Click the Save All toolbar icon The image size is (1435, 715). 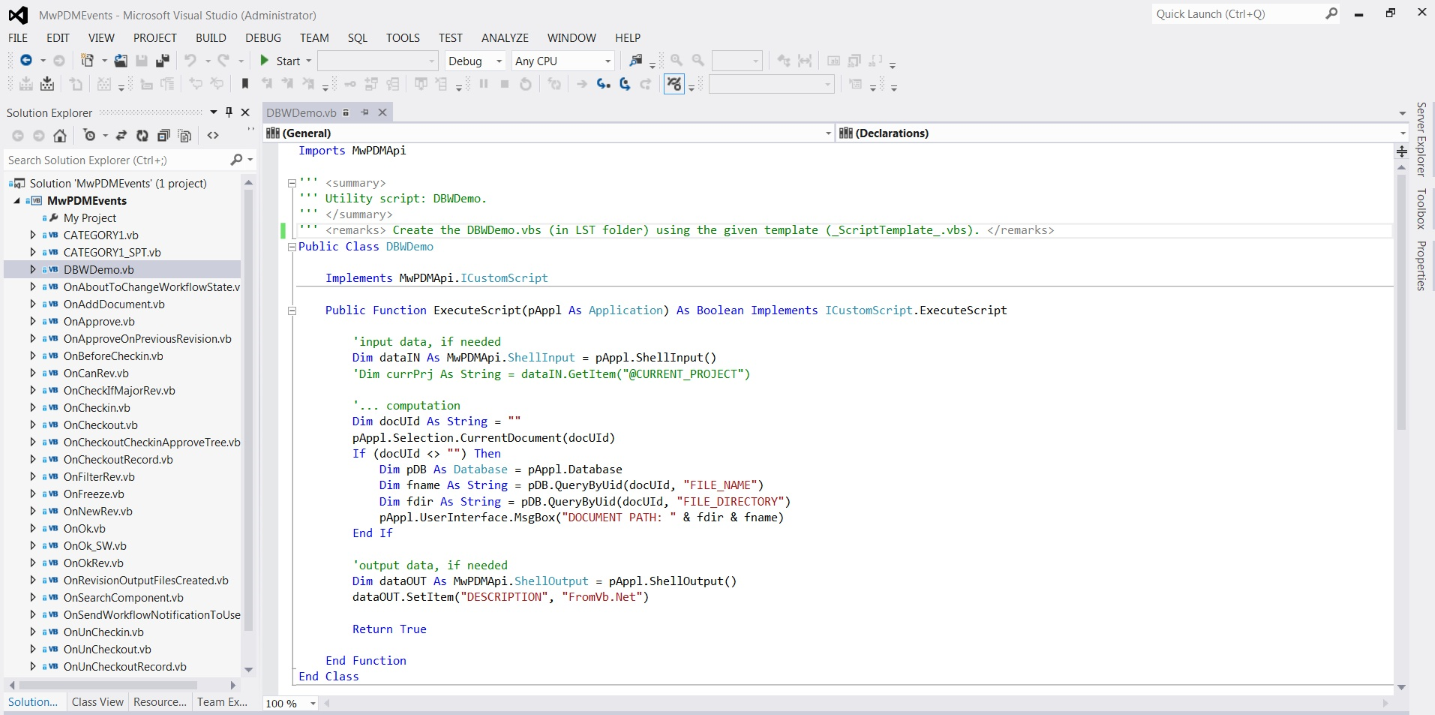click(162, 61)
